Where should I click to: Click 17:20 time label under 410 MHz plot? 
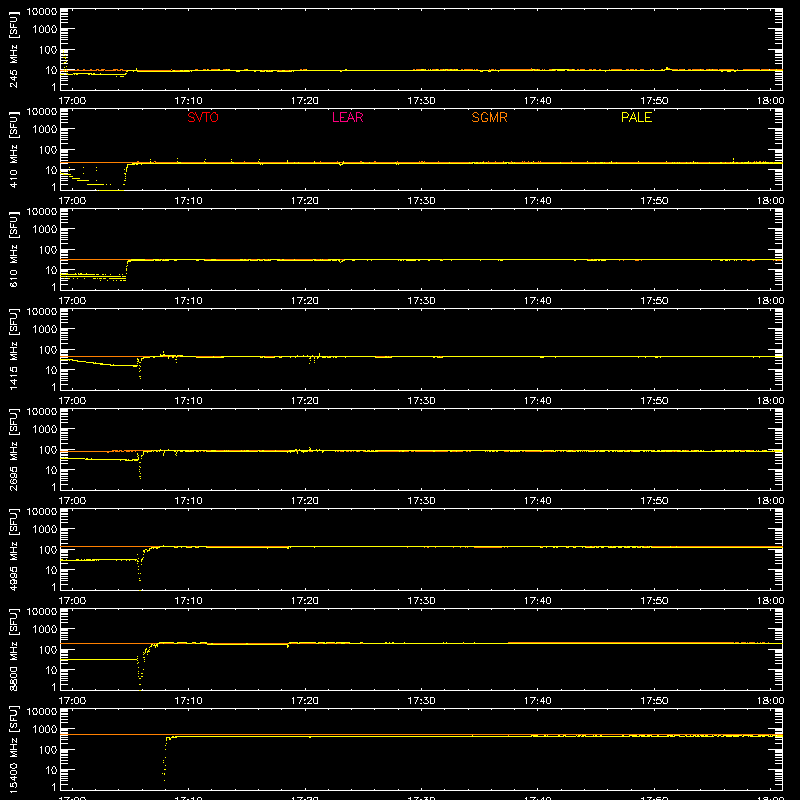pos(305,201)
